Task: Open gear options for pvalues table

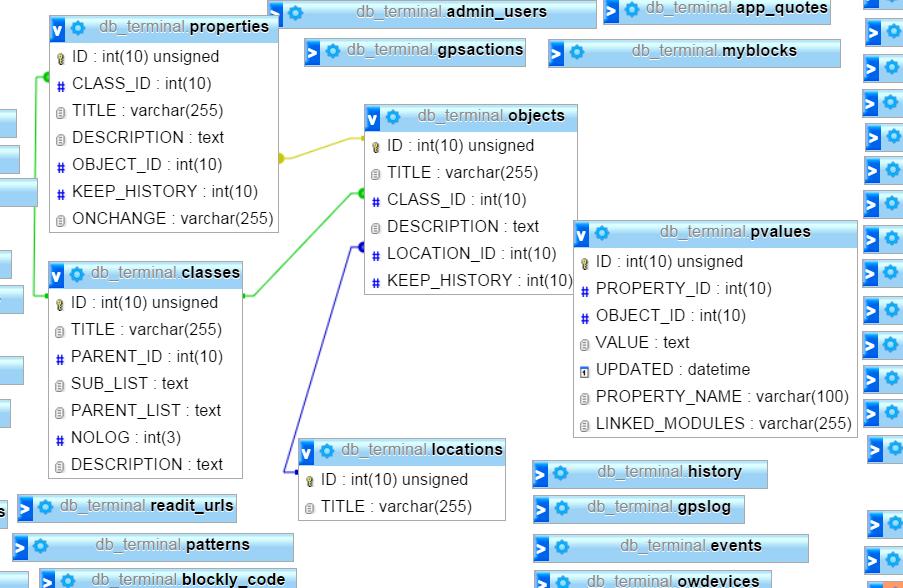Action: point(602,233)
